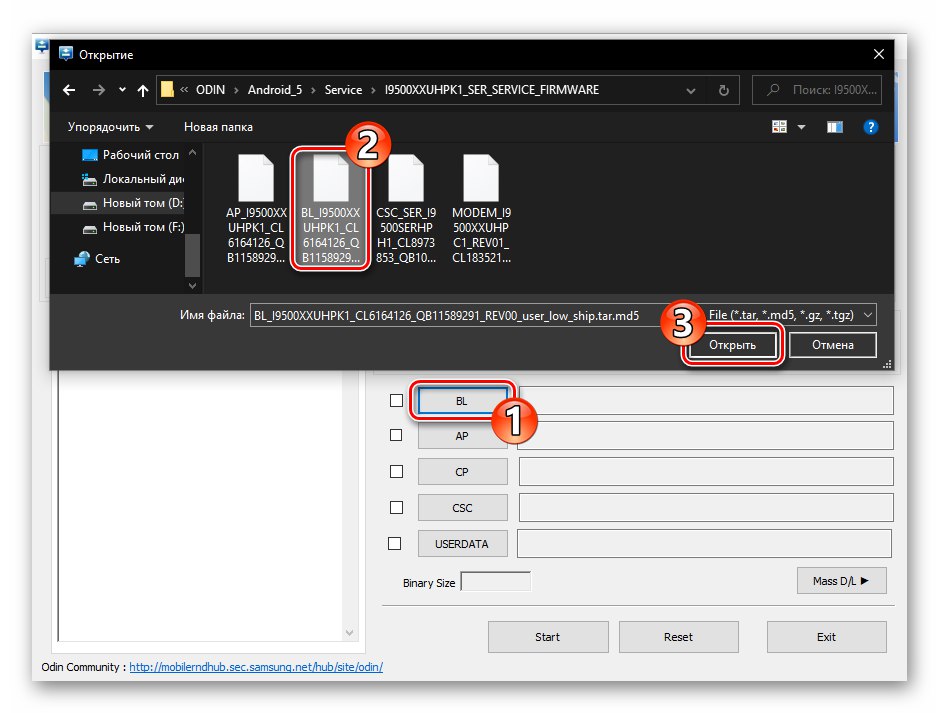This screenshot has width=939, height=713.
Task: Select Новый том (F:) drive
Action: pyautogui.click(x=132, y=227)
